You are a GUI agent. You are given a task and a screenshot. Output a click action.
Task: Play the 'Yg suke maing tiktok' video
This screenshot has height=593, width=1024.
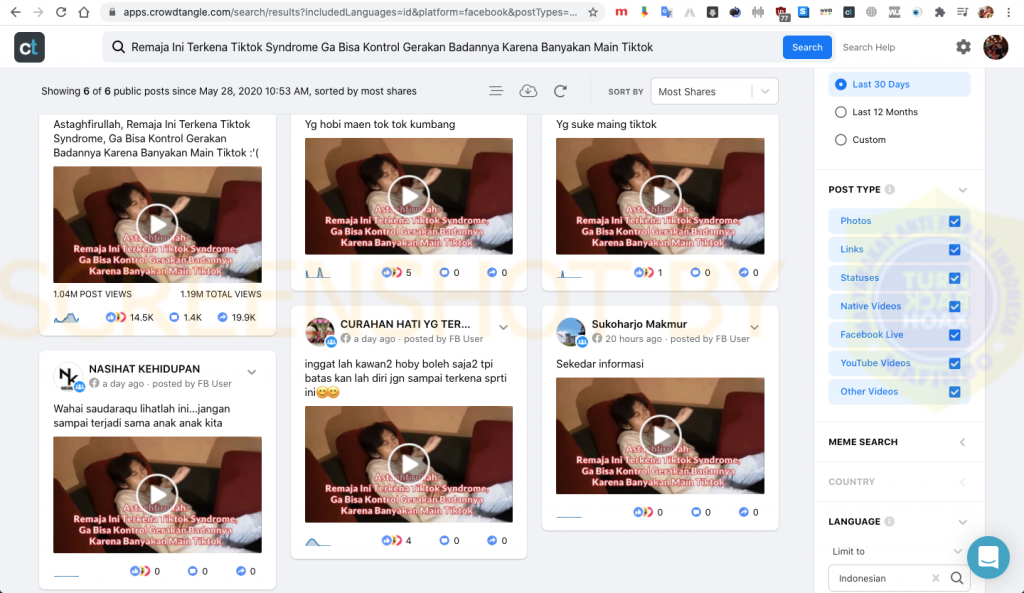coord(661,196)
